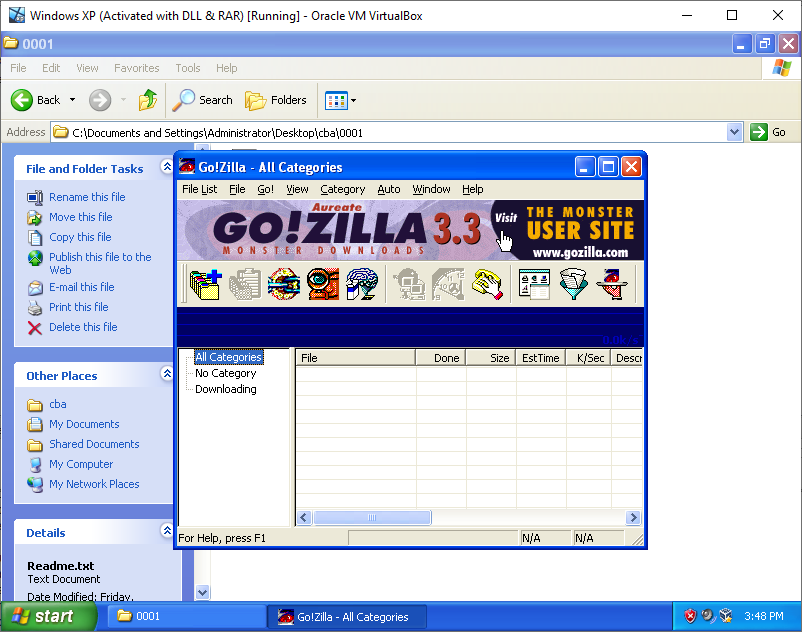The height and width of the screenshot is (632, 802).
Task: Click the Go button beside address bar
Action: [x=768, y=132]
